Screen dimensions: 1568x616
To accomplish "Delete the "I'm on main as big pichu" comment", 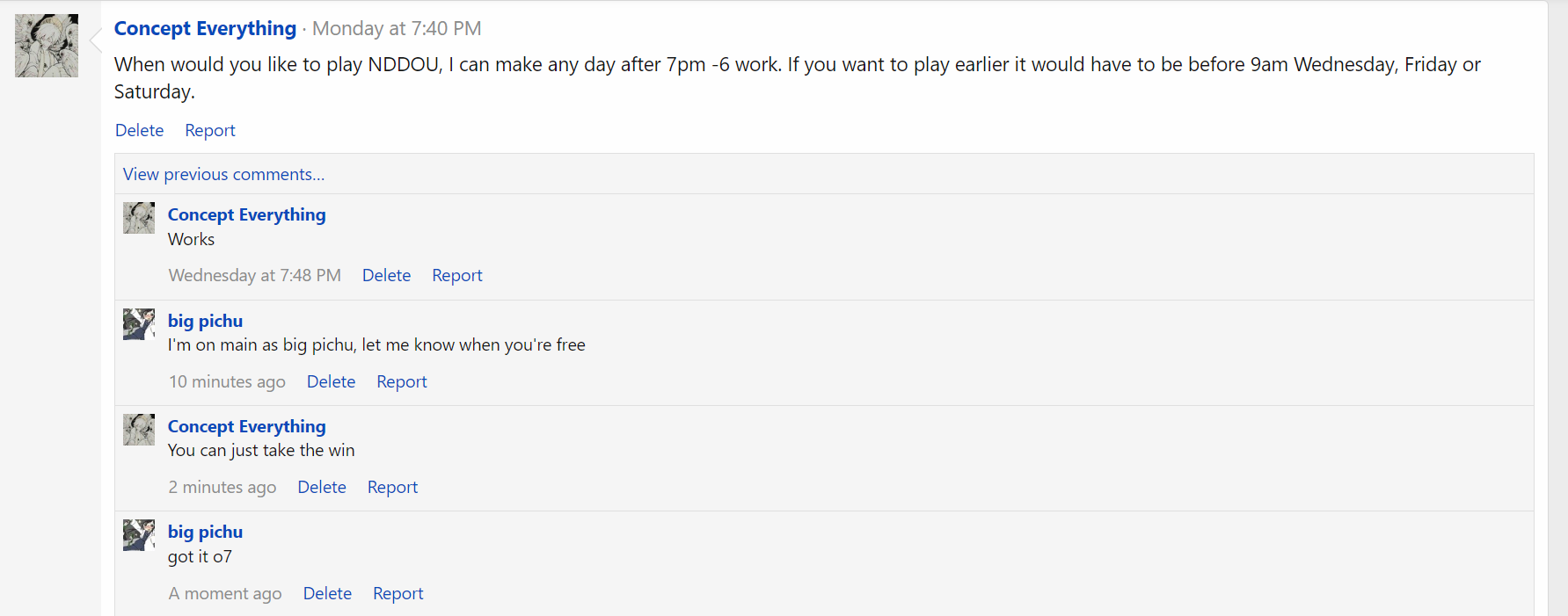I will 331,381.
